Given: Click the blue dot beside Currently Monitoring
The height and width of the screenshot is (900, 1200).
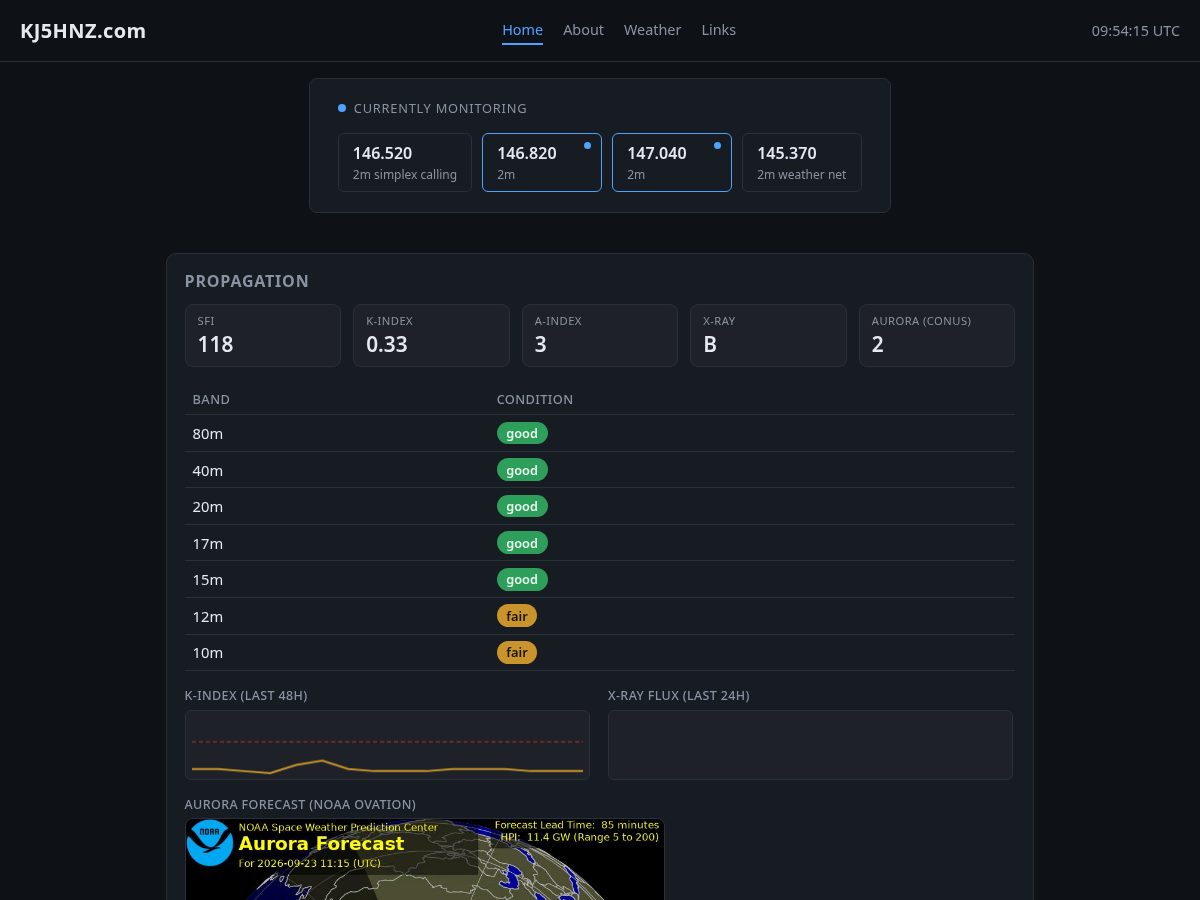Looking at the screenshot, I should point(342,108).
